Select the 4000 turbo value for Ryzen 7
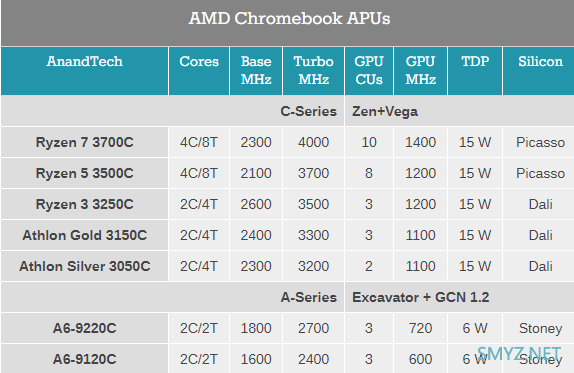The width and height of the screenshot is (574, 373). point(313,142)
